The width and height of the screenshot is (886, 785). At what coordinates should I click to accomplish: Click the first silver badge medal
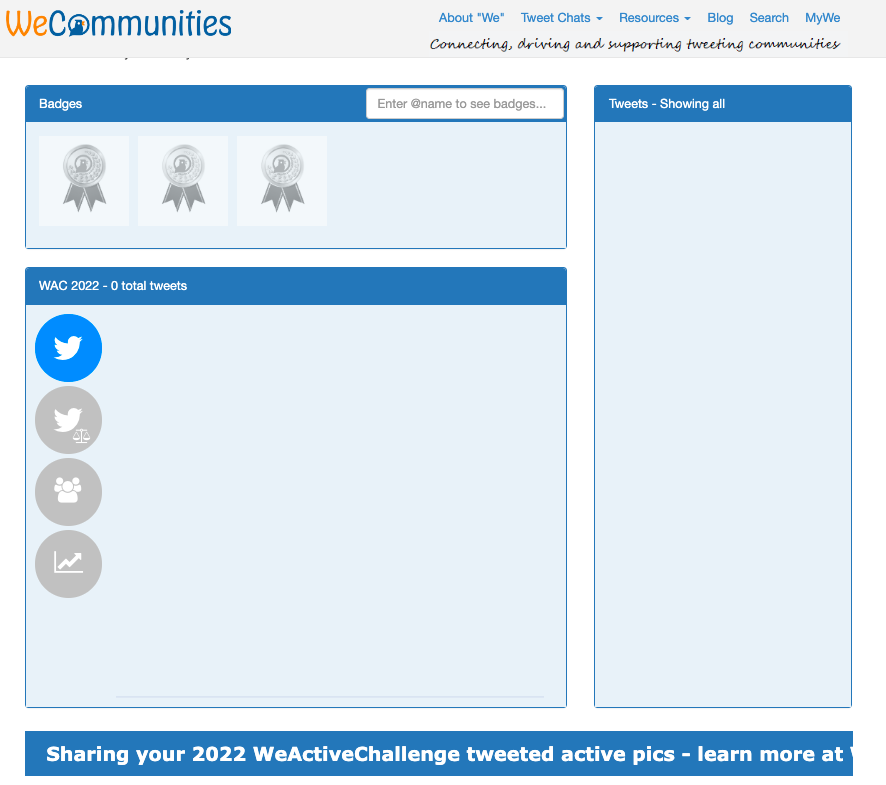click(83, 180)
